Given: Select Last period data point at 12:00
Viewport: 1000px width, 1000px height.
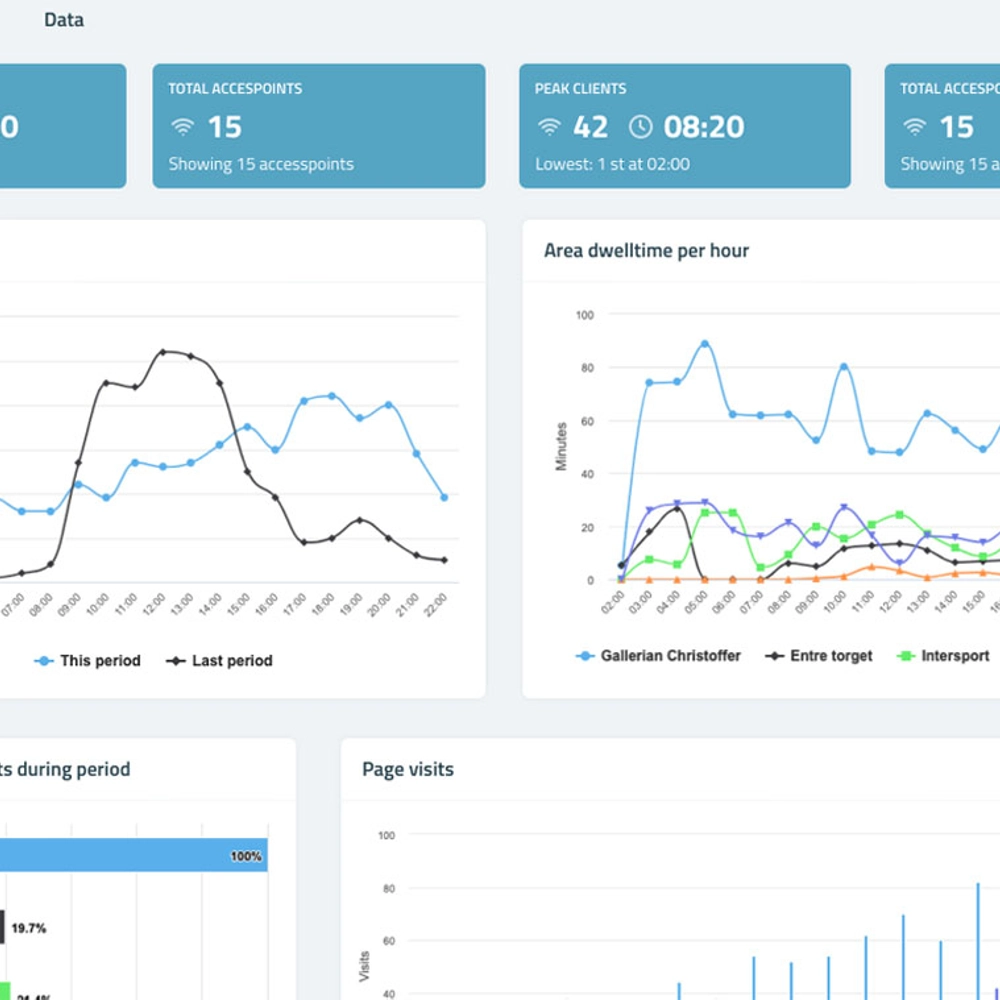Looking at the screenshot, I should click(x=163, y=352).
